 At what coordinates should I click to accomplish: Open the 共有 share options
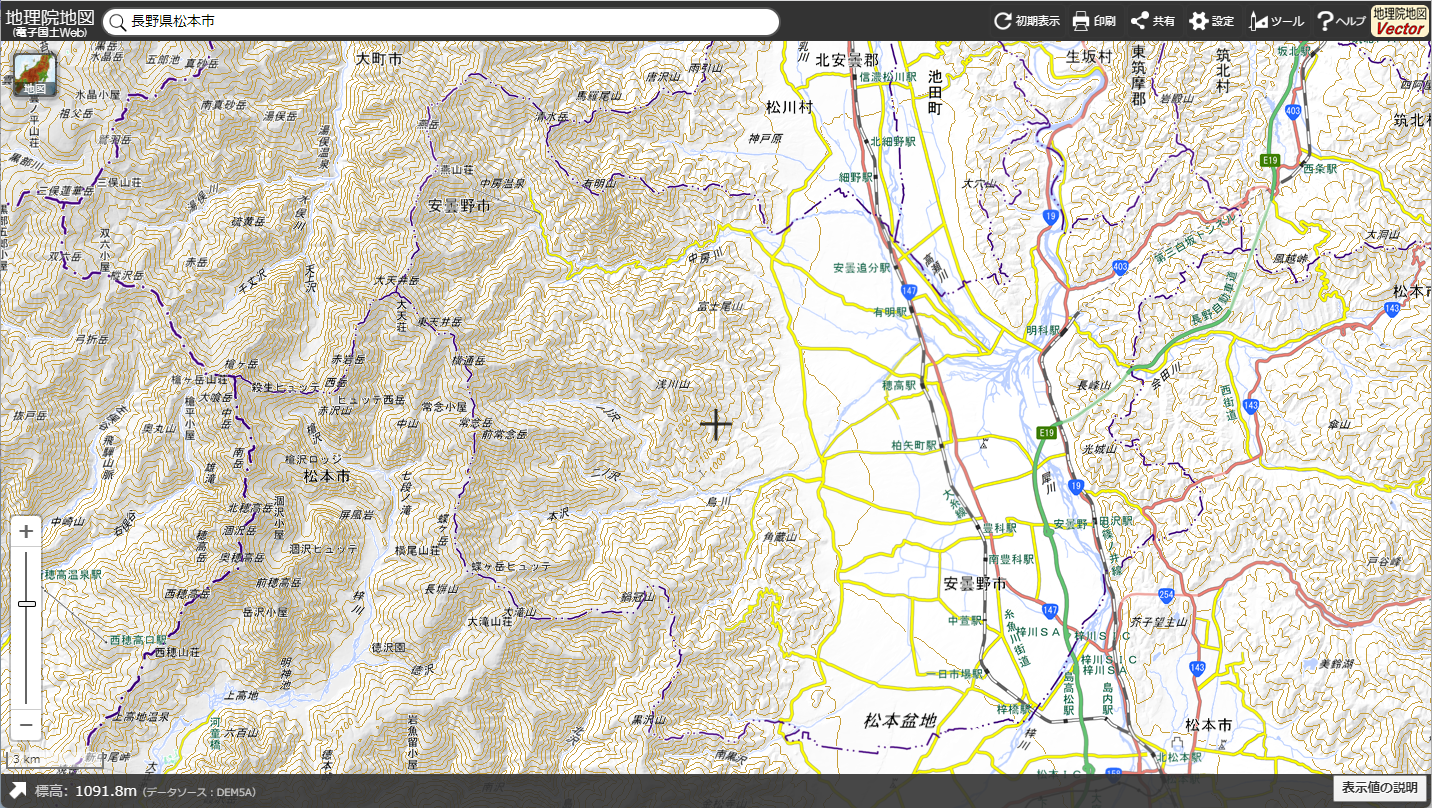(x=1152, y=21)
